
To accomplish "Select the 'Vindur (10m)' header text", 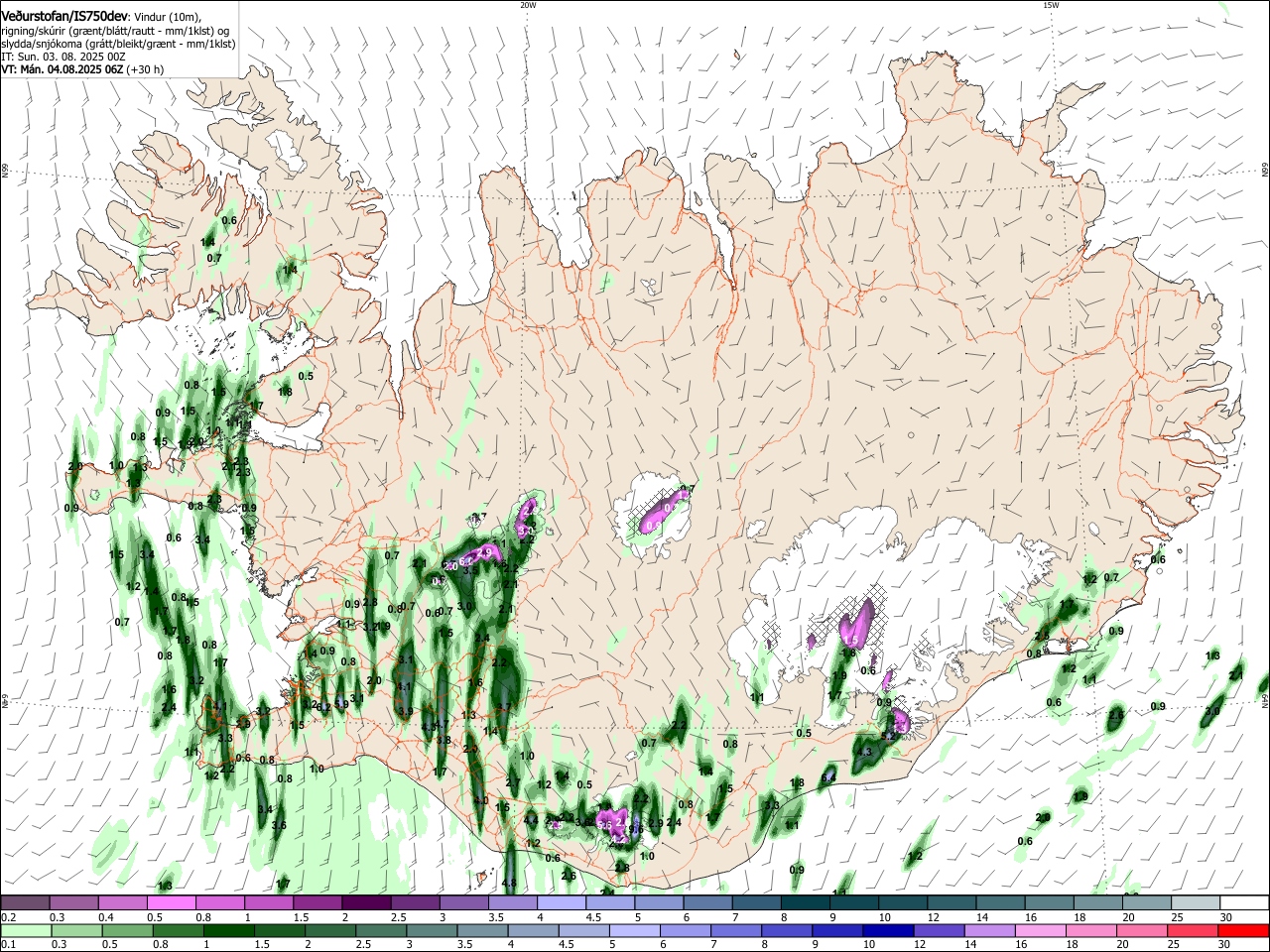I will tap(168, 18).
